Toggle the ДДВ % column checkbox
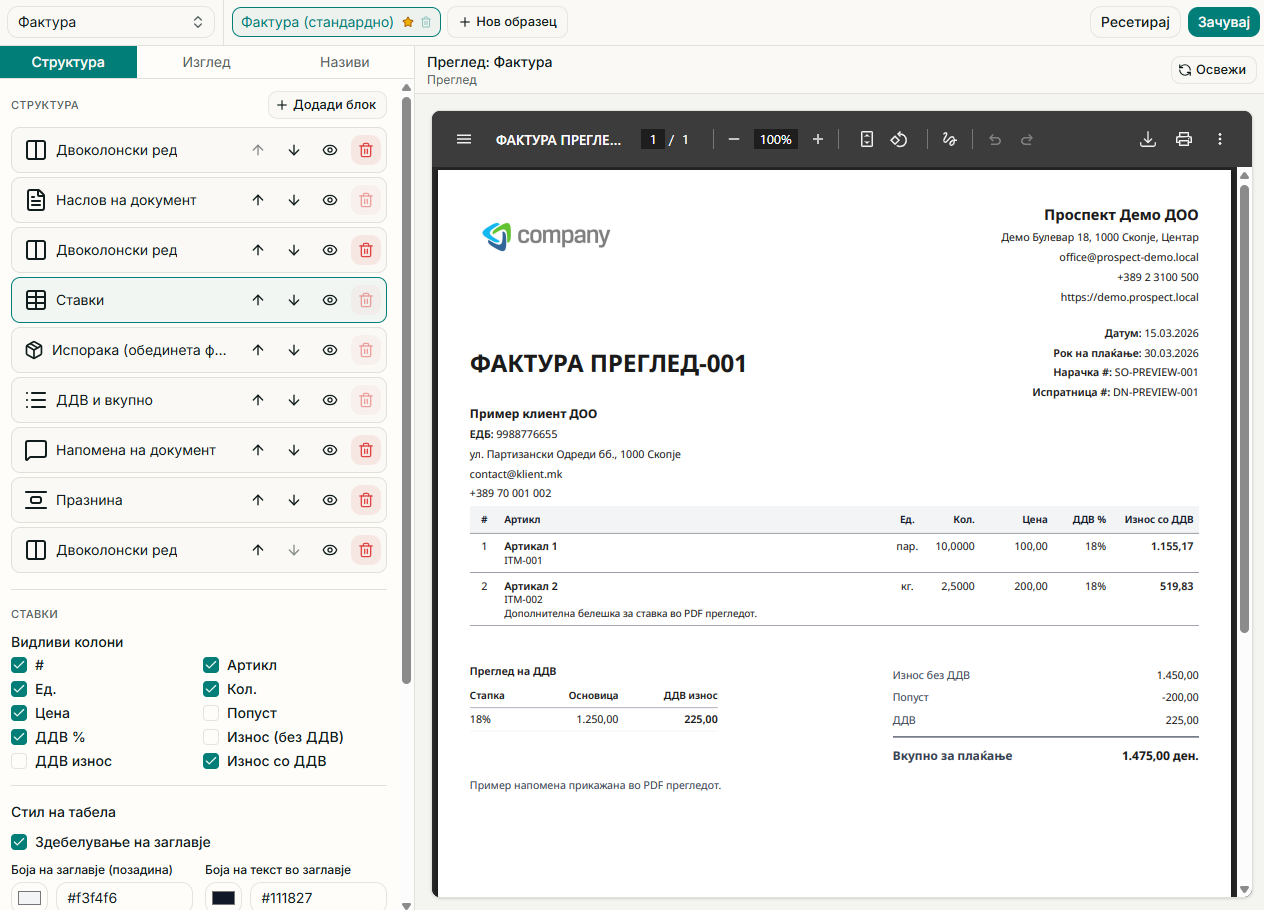1264x910 pixels. (x=19, y=737)
